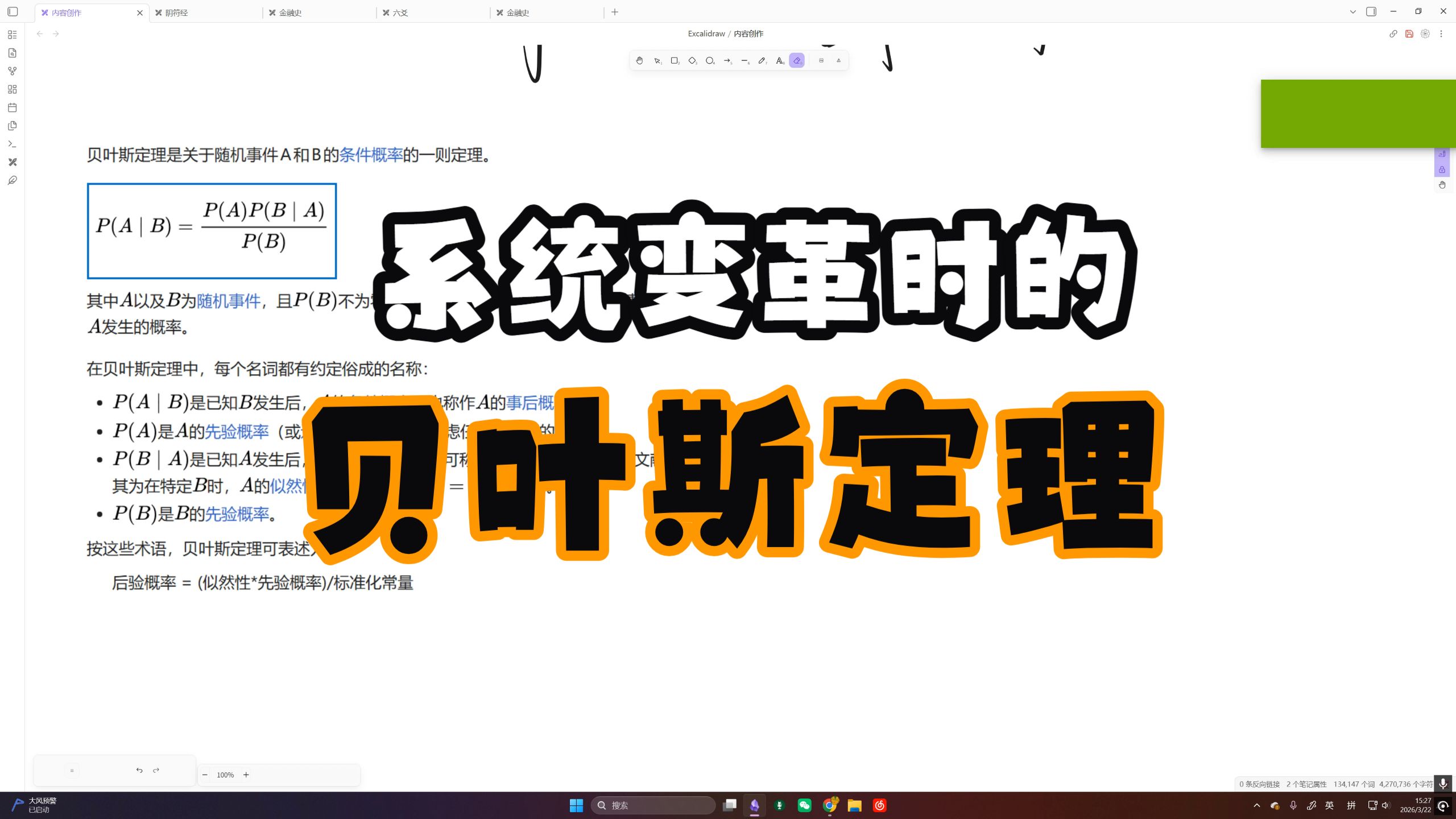This screenshot has width=1456, height=819.
Task: Select the Text tool
Action: point(780,60)
